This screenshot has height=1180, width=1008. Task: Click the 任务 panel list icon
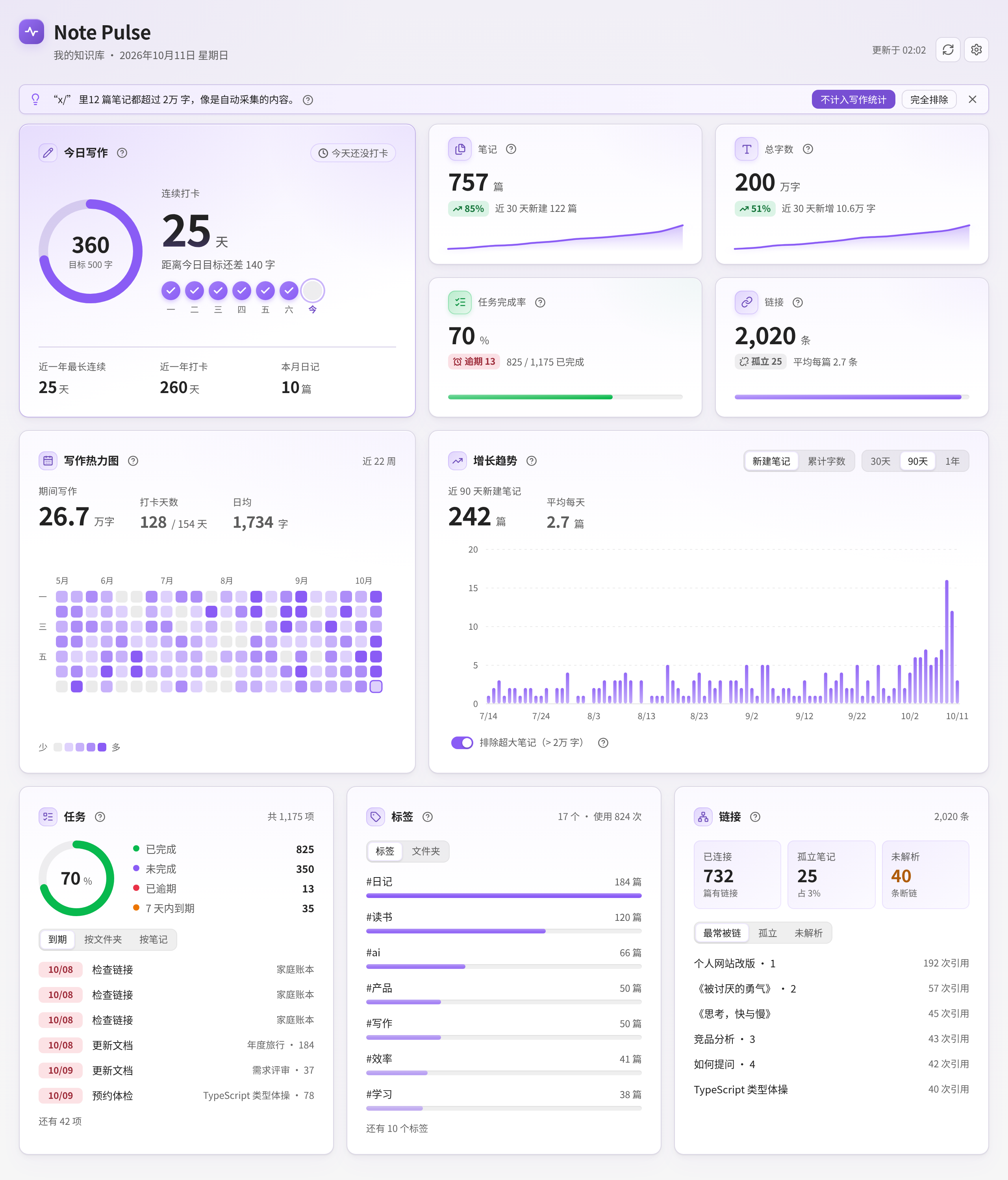(x=48, y=816)
